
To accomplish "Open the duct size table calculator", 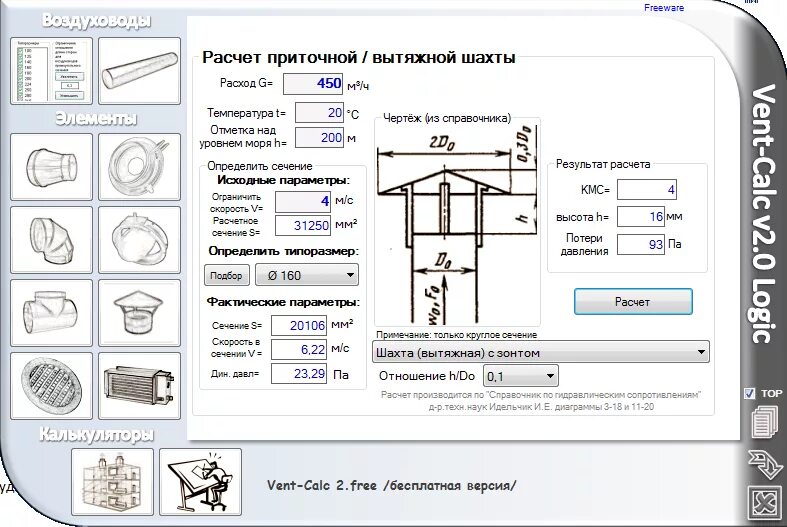I will click(52, 71).
